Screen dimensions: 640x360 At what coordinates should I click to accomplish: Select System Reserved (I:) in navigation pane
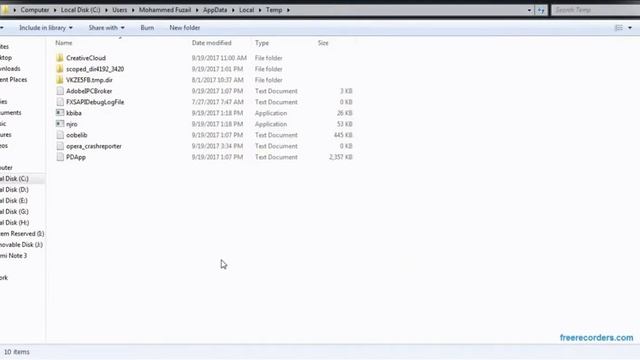click(x=22, y=234)
